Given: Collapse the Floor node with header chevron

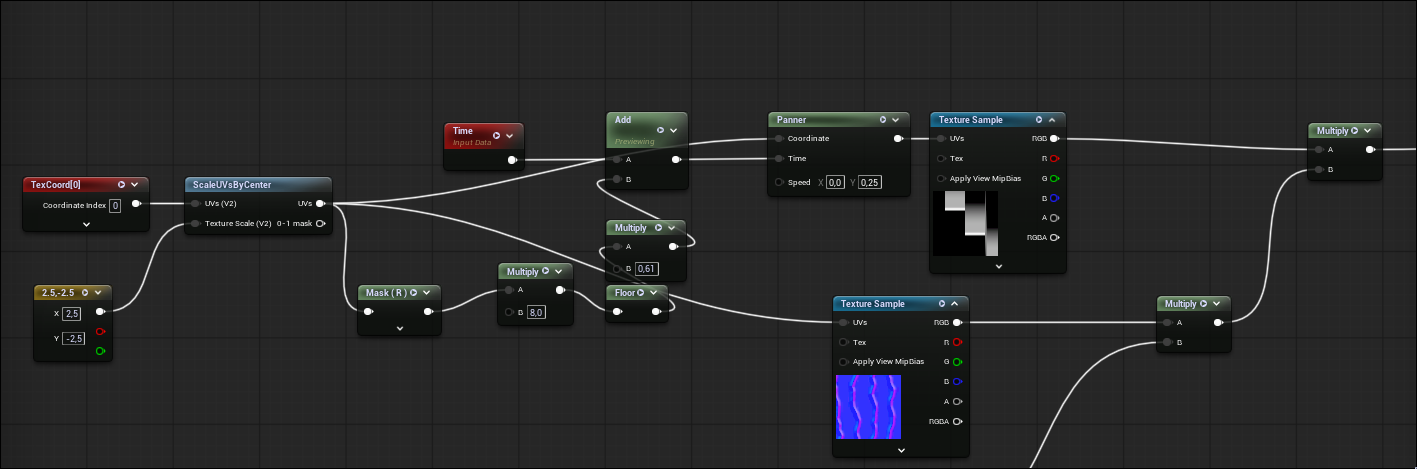Looking at the screenshot, I should [655, 292].
